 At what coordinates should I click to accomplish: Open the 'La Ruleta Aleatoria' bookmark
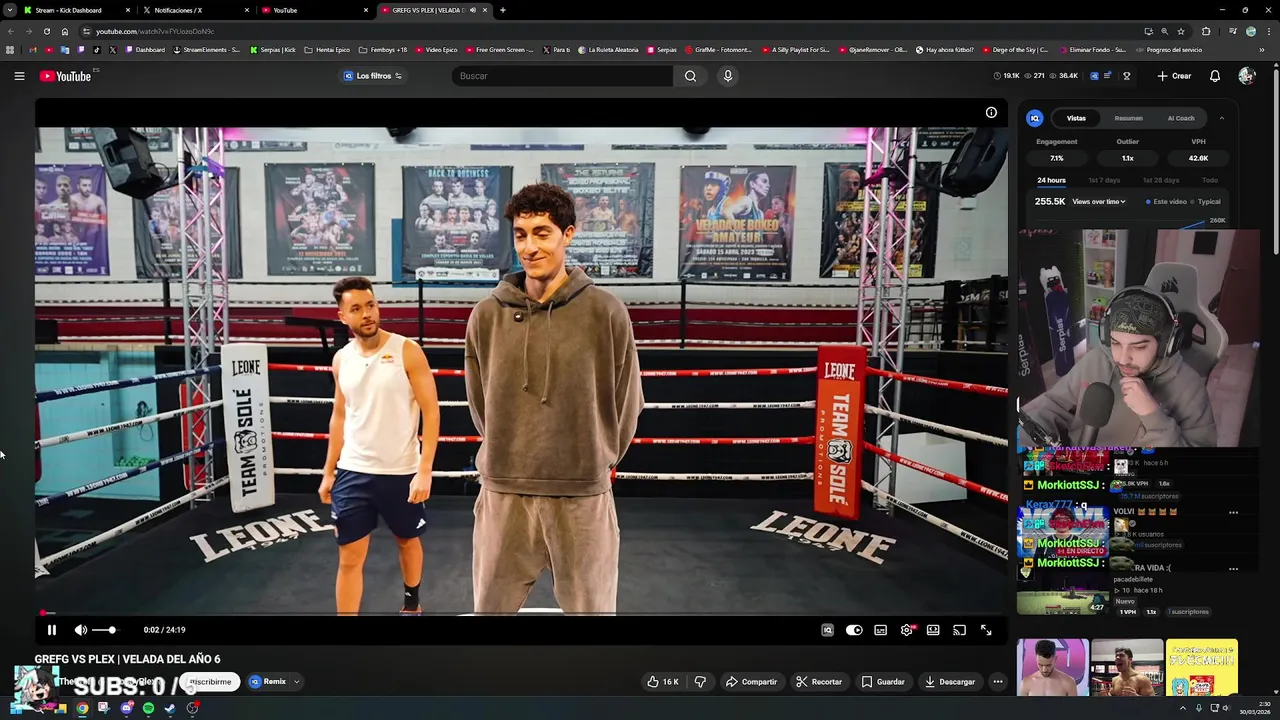tap(608, 50)
